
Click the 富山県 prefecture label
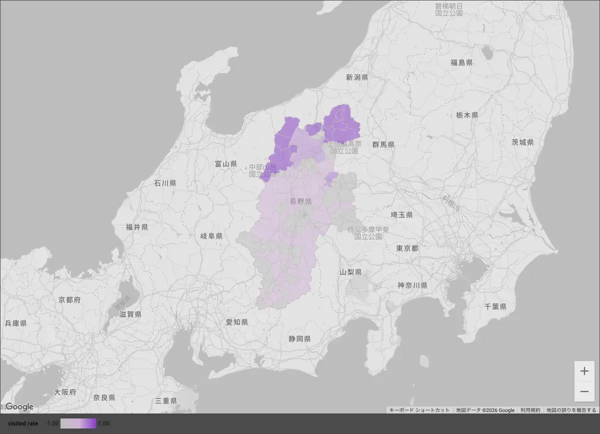pos(226,164)
